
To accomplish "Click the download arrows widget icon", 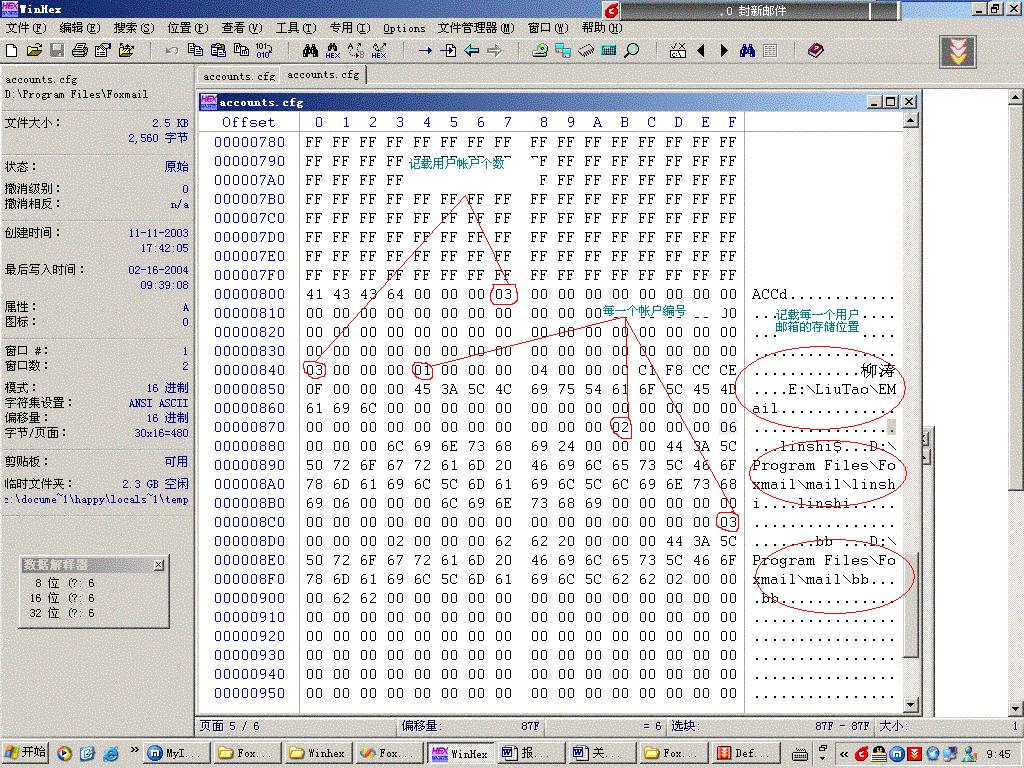I will [957, 52].
